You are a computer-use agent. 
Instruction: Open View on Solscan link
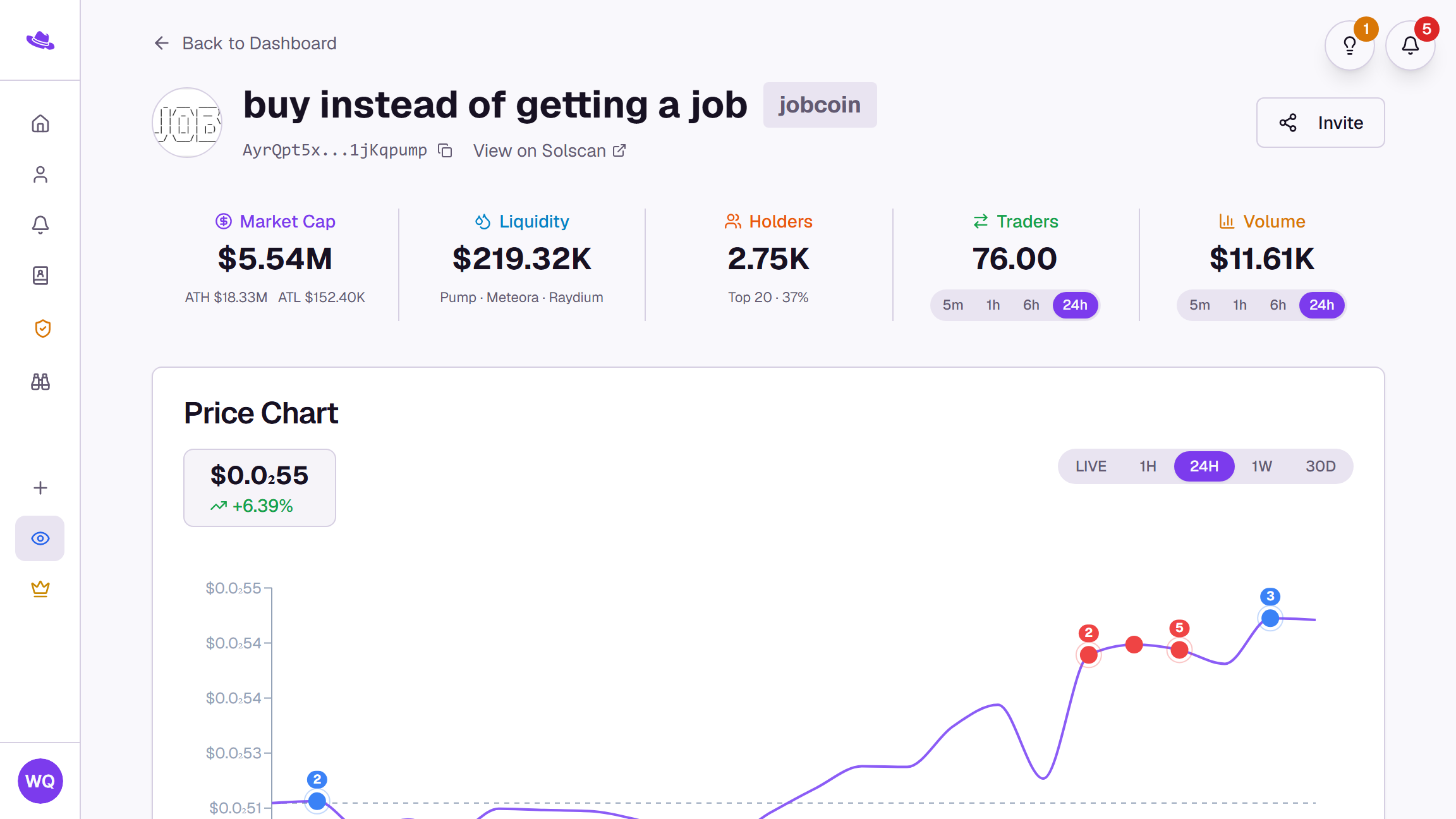coord(549,150)
